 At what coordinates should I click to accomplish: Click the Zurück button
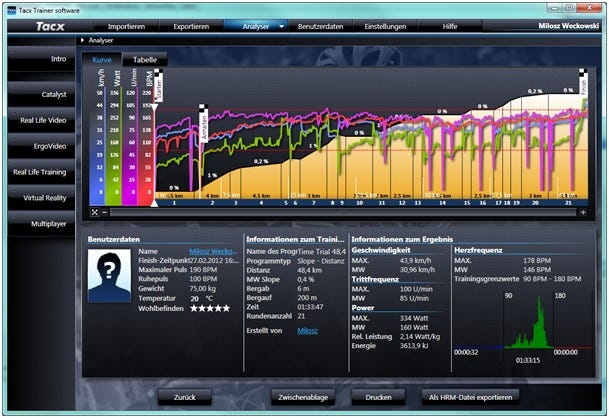185,397
